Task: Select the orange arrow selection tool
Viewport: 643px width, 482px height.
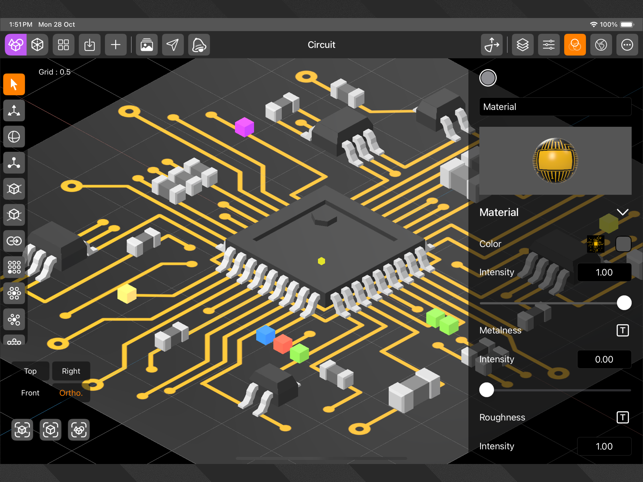Action: click(x=14, y=85)
